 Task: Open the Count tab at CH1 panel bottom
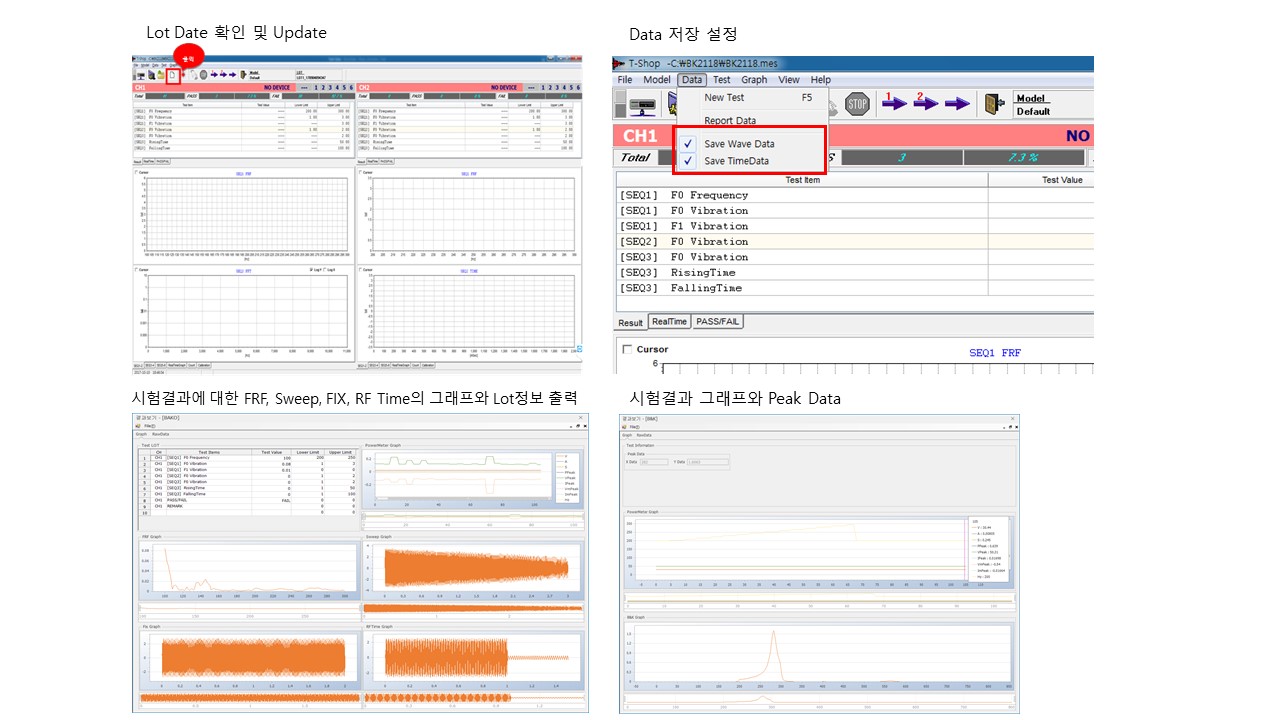[x=190, y=365]
